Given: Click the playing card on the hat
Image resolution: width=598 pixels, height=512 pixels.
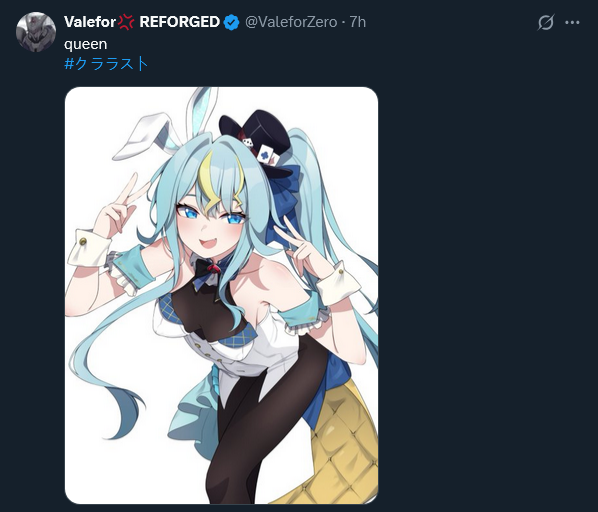Looking at the screenshot, I should tap(266, 156).
